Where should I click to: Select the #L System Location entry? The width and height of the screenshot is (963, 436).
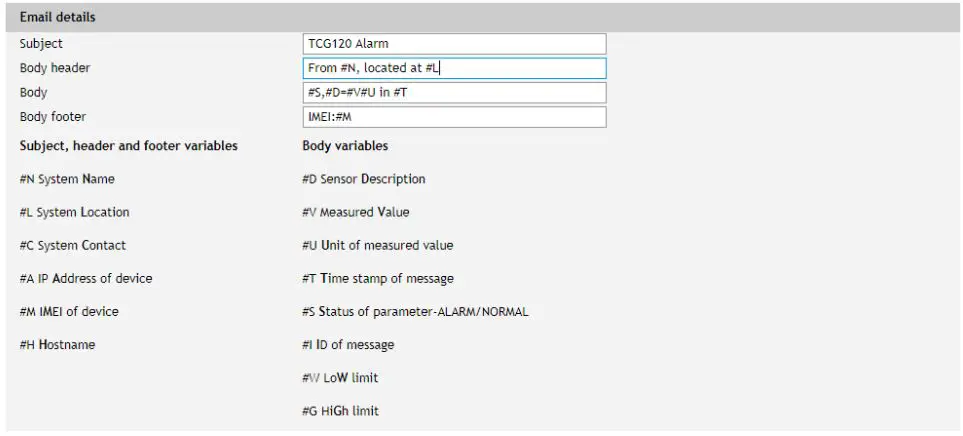pos(74,212)
